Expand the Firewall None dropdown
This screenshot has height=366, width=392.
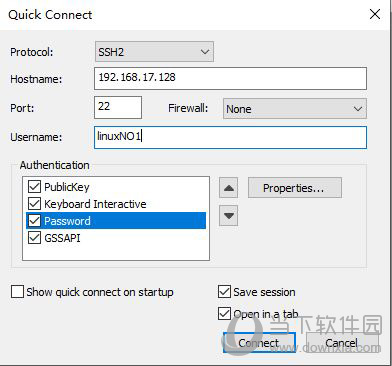pyautogui.click(x=295, y=108)
